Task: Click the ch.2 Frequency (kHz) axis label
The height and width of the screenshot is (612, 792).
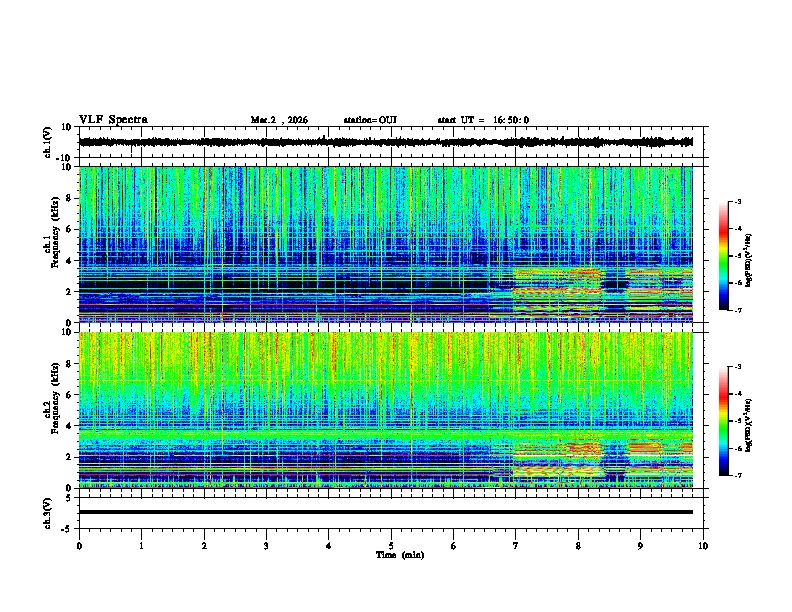Action: pos(55,398)
